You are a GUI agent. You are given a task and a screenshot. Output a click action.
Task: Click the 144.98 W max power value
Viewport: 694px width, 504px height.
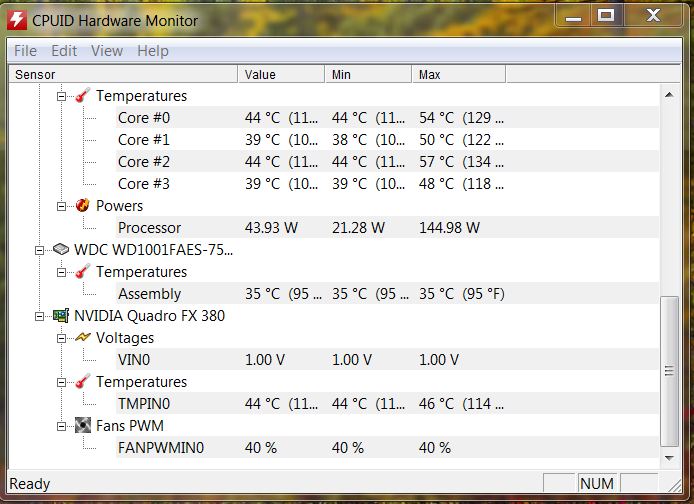point(449,227)
